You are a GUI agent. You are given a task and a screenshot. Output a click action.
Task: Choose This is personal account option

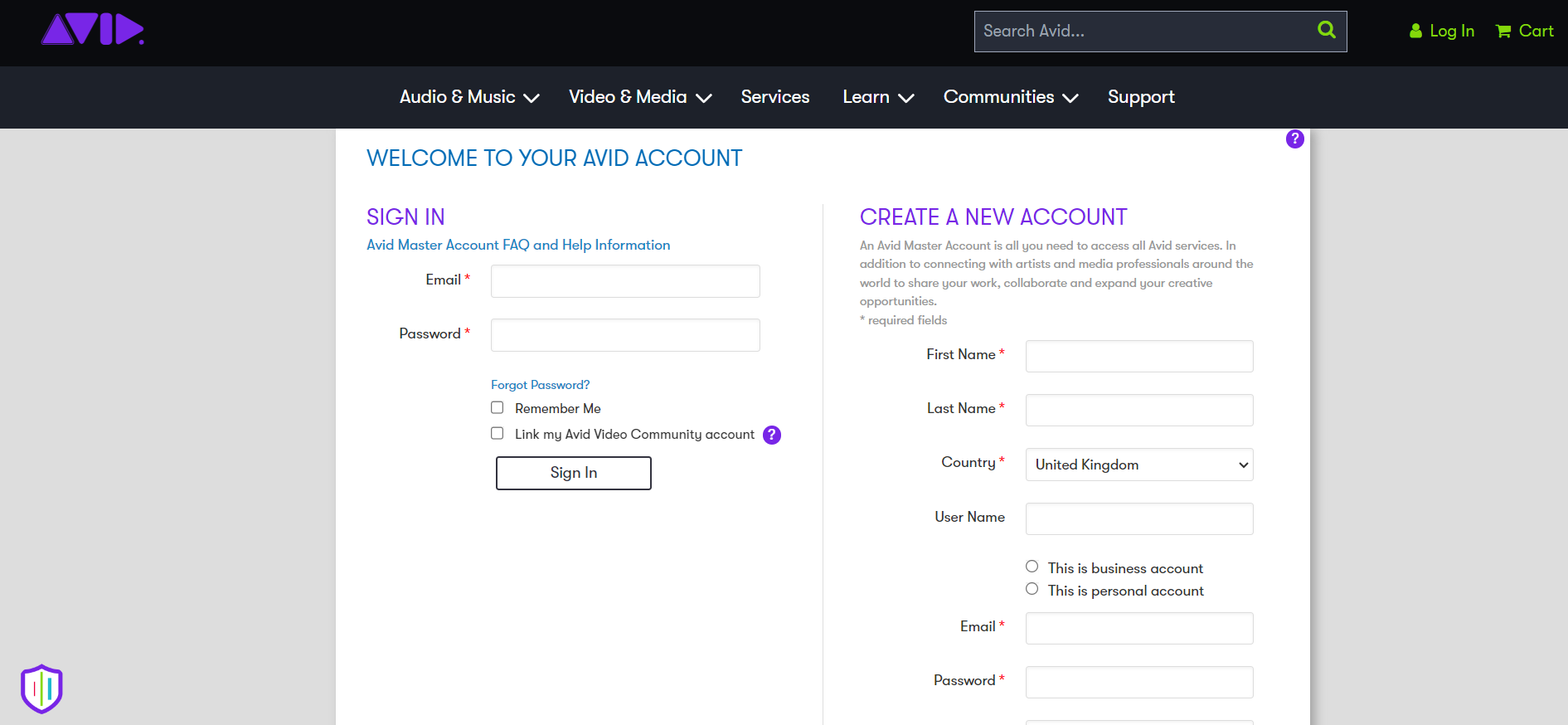click(1032, 589)
